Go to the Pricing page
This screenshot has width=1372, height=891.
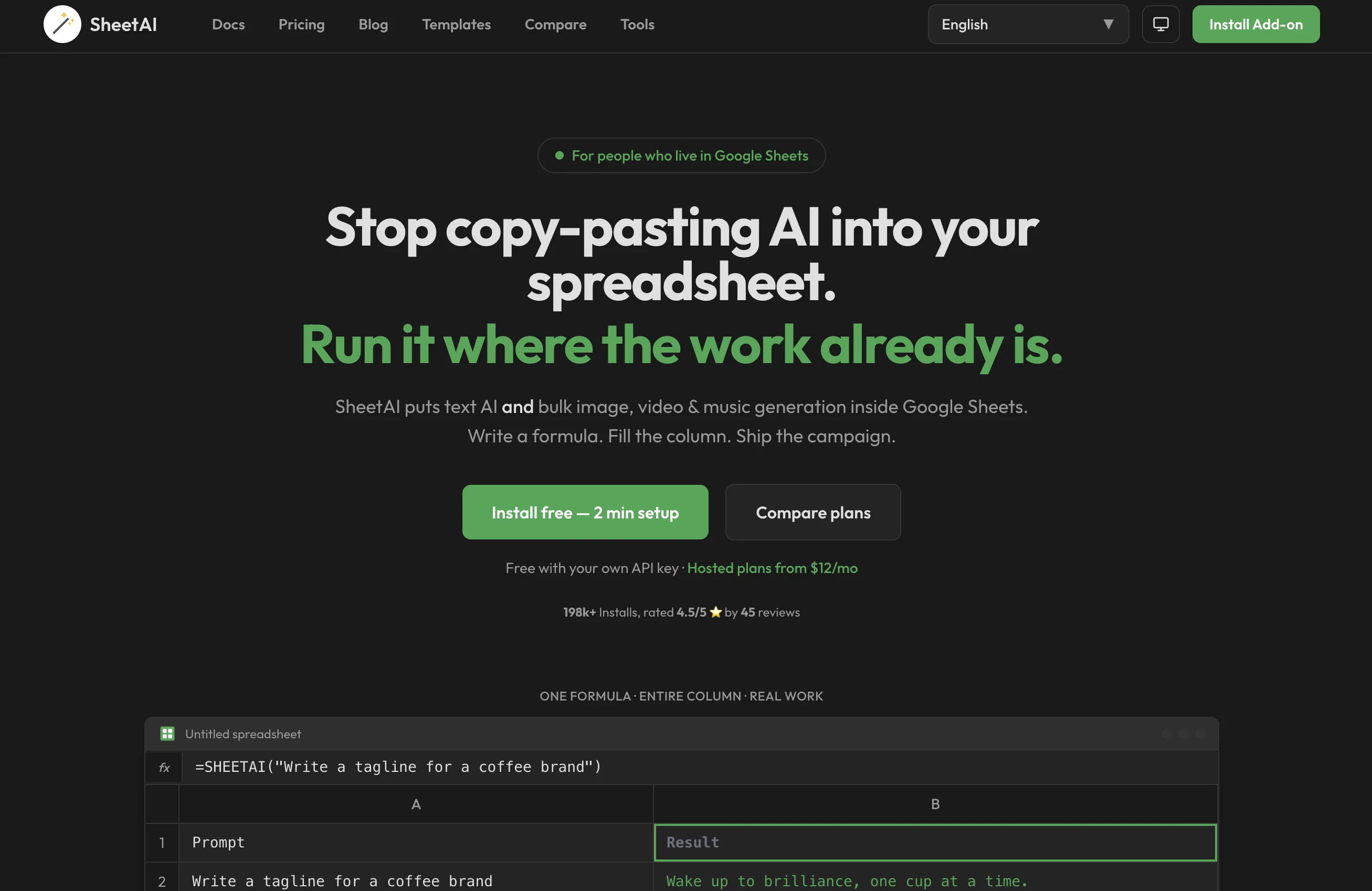pos(301,24)
